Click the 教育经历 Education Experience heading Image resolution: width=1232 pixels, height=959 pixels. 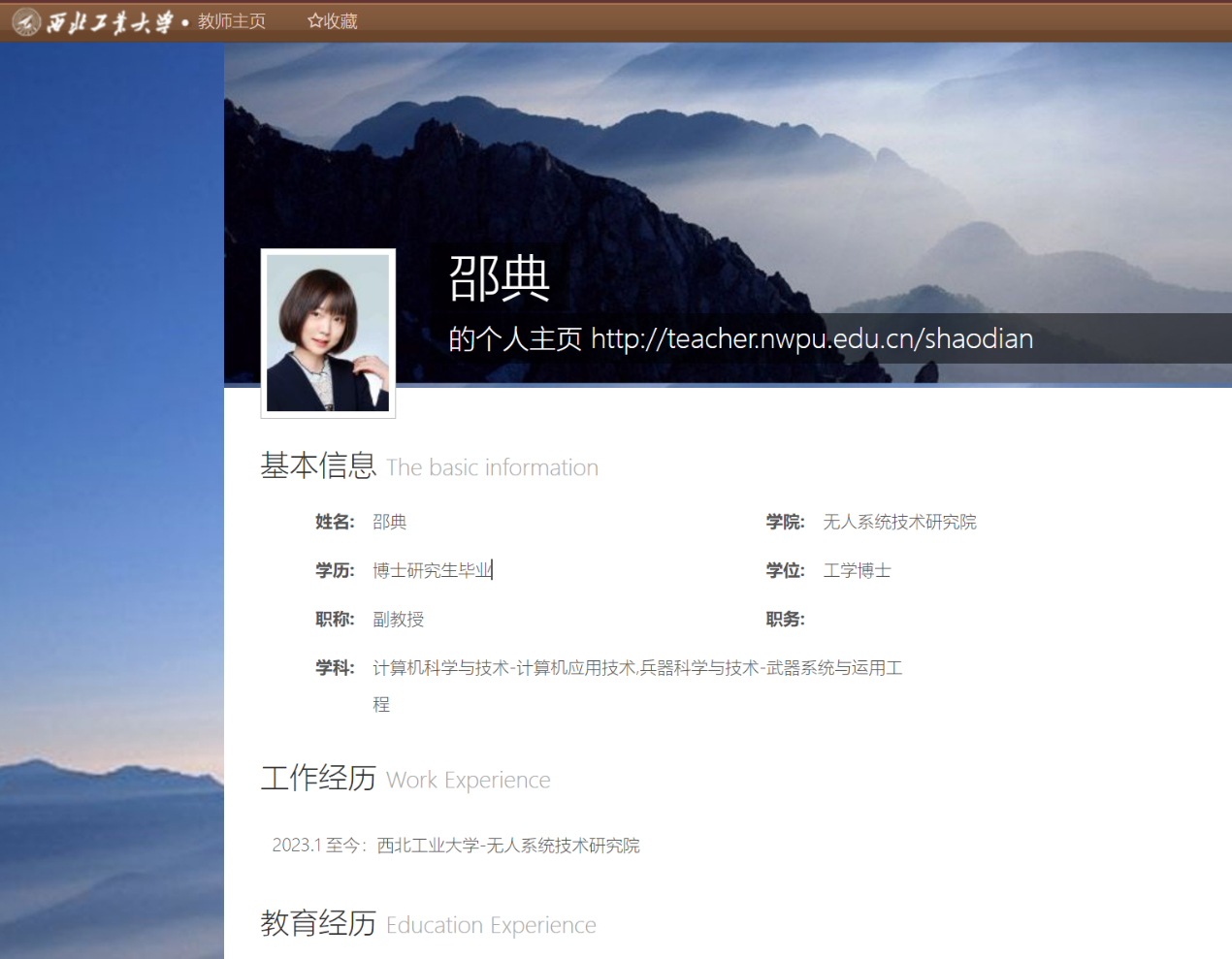318,923
